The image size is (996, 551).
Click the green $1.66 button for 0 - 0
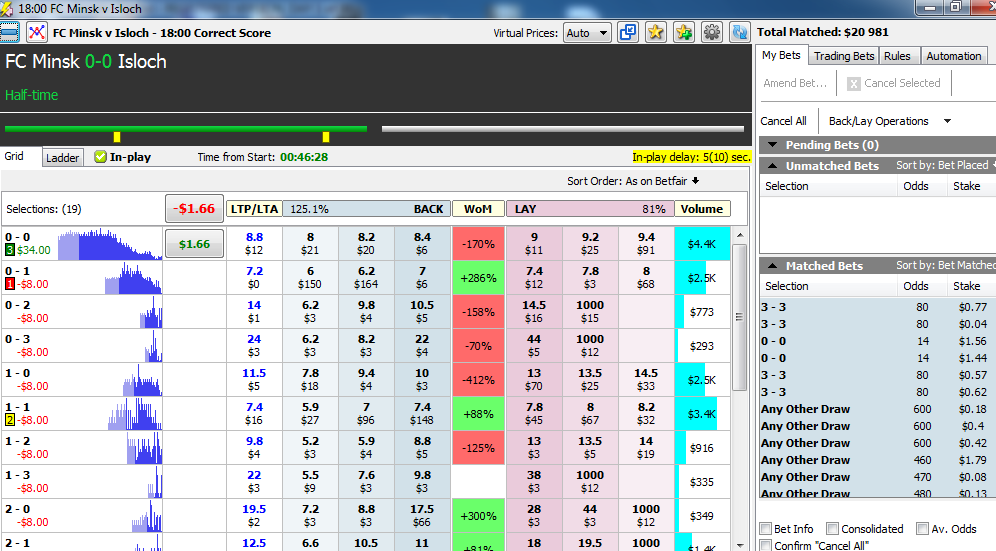pyautogui.click(x=194, y=244)
